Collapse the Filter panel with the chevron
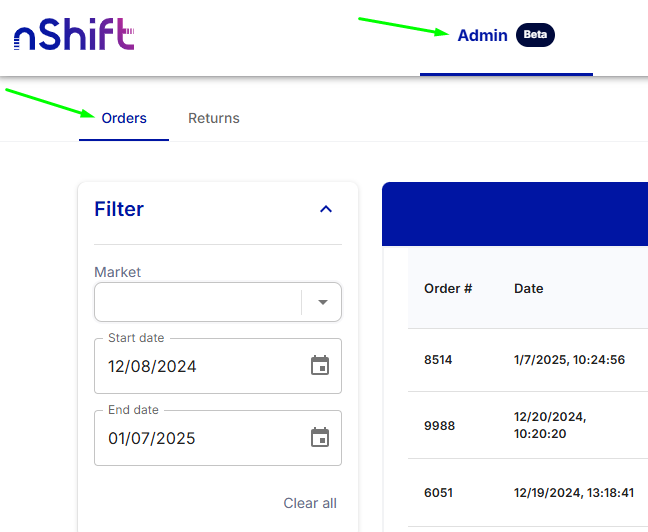 tap(325, 209)
